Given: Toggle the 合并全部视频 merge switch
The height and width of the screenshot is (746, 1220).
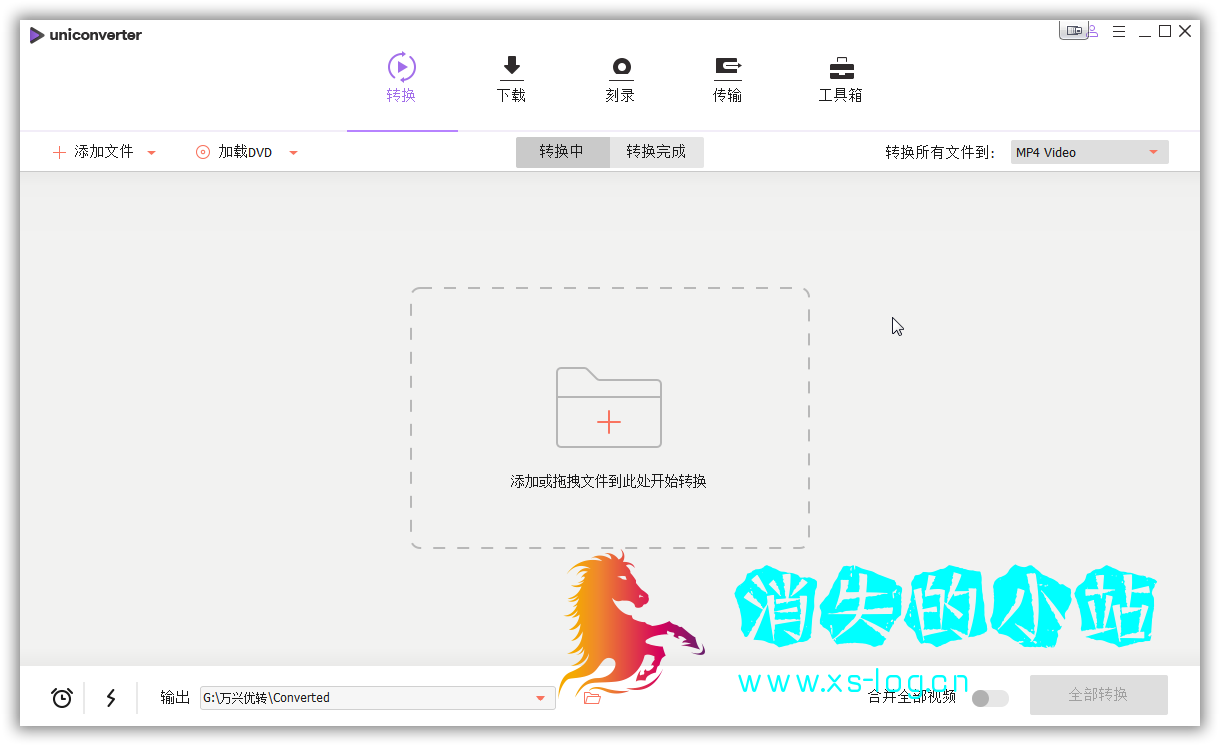Looking at the screenshot, I should pyautogui.click(x=990, y=698).
